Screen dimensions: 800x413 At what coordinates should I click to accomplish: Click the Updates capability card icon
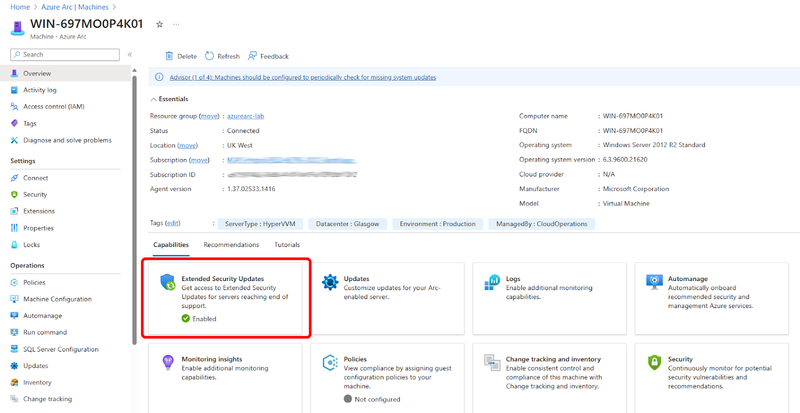[x=330, y=282]
